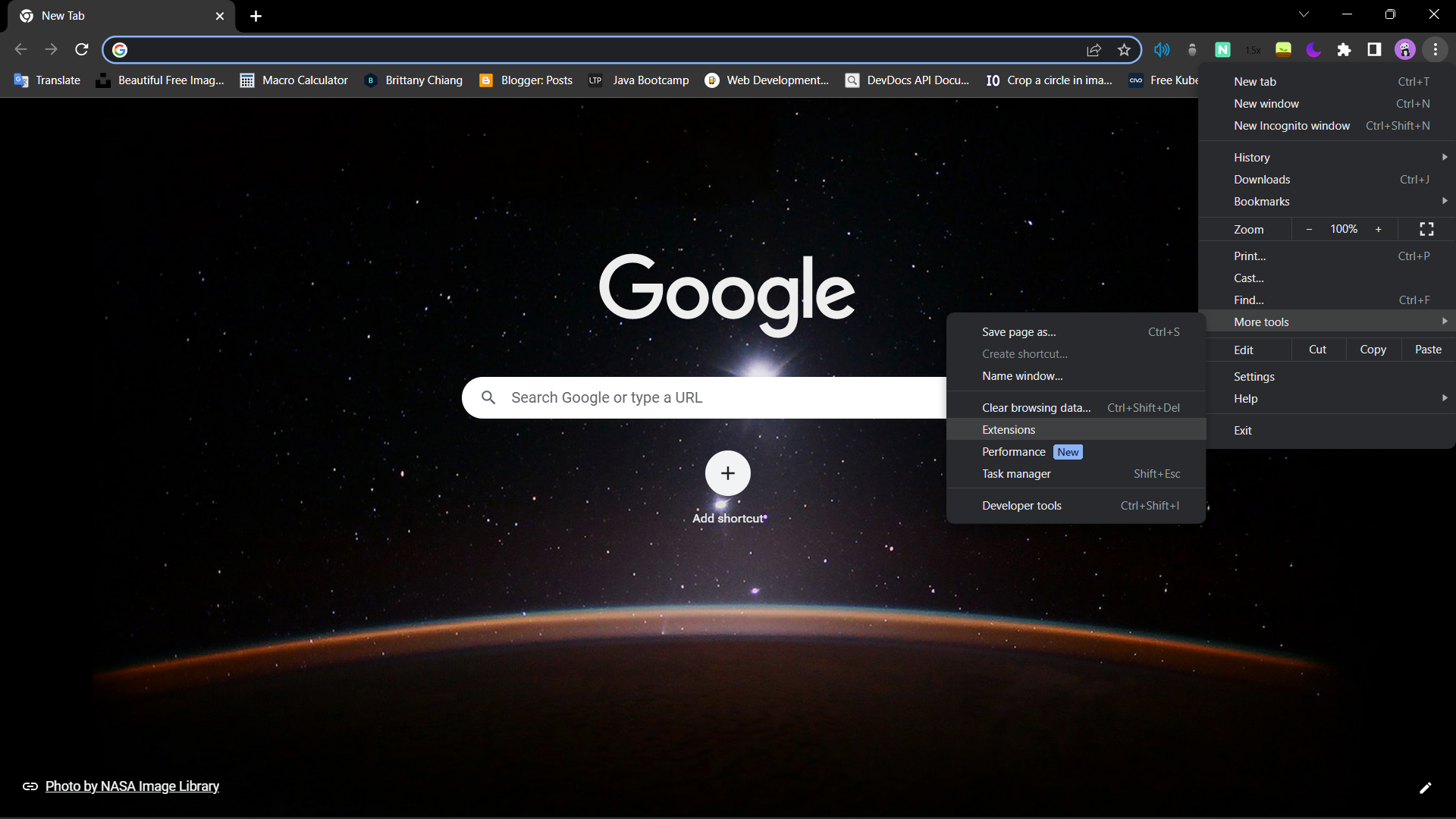Click the Copy button in Edit row
Screen dimensions: 1456x819
point(1373,350)
